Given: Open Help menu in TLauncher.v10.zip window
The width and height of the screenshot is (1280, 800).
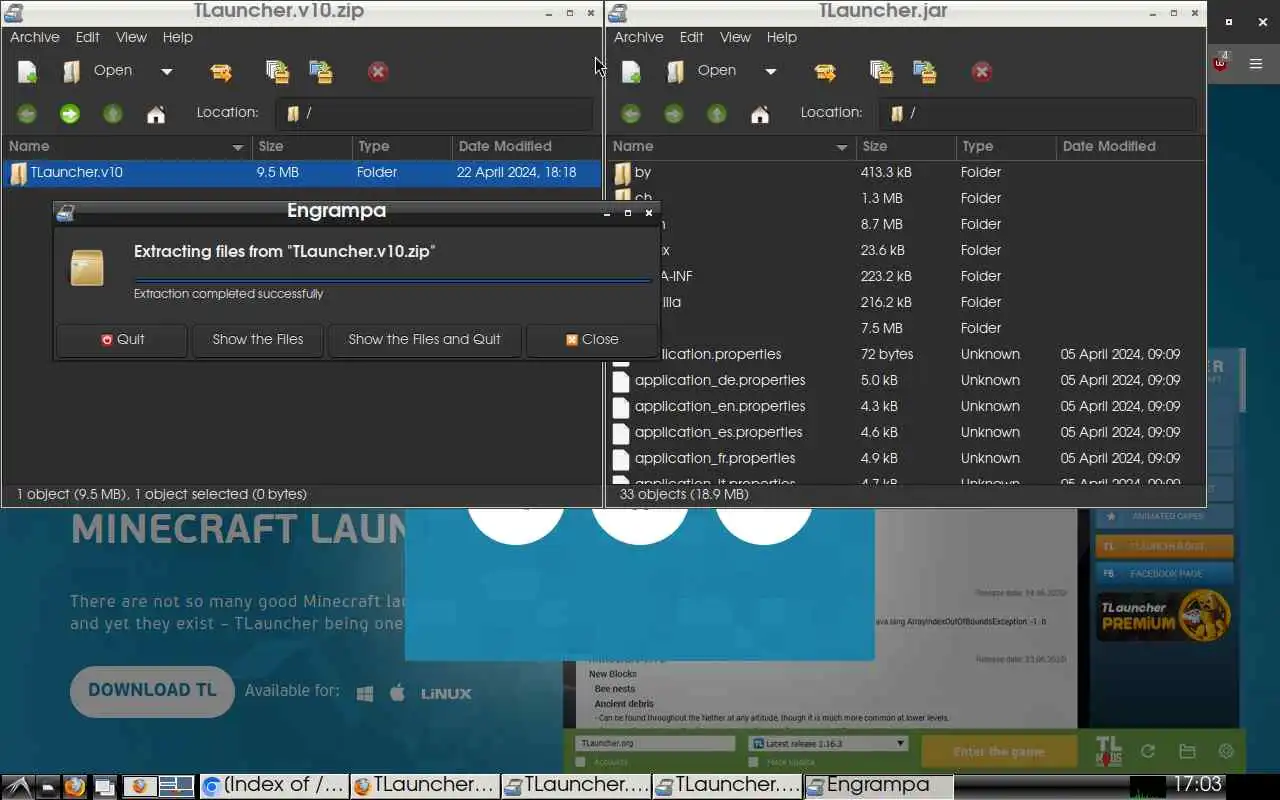Looking at the screenshot, I should [178, 37].
